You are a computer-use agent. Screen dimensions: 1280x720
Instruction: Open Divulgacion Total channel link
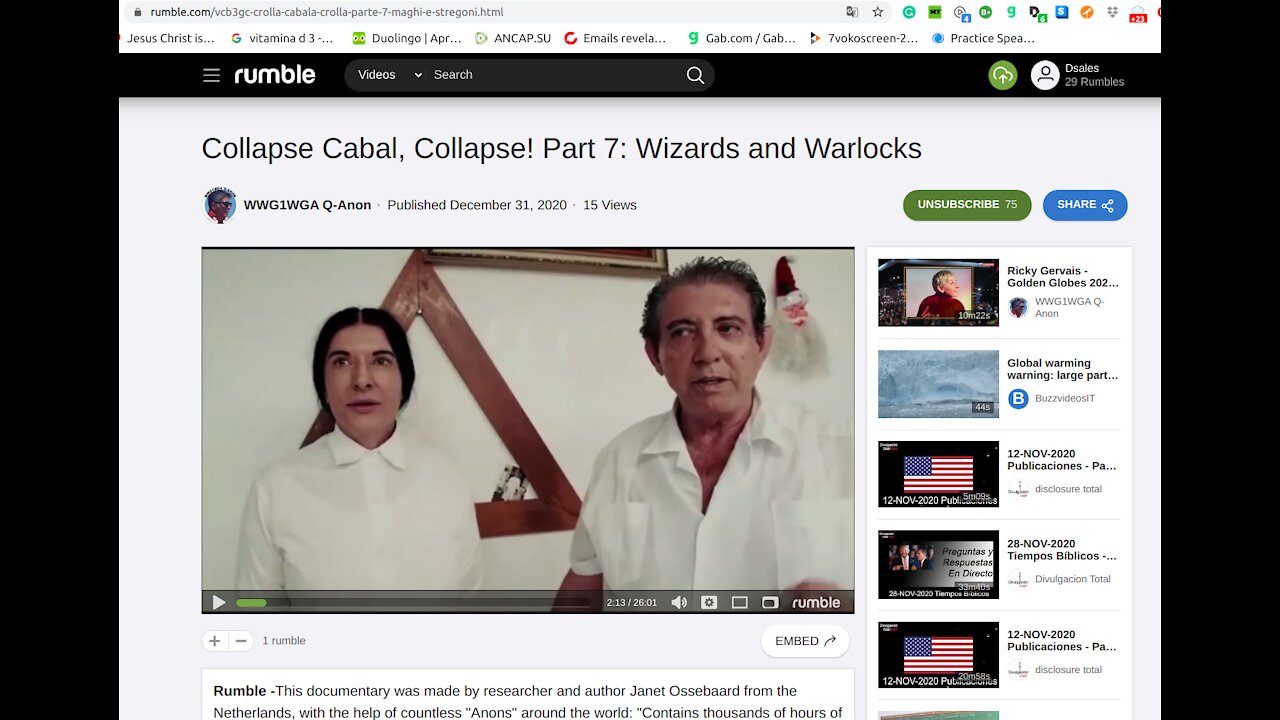tap(1073, 579)
